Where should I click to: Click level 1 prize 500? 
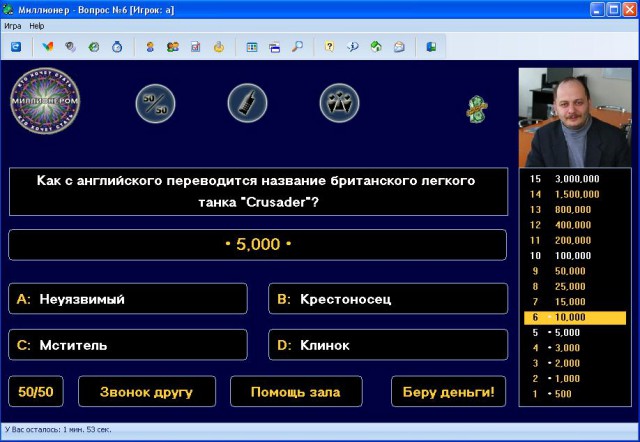pyautogui.click(x=552, y=394)
